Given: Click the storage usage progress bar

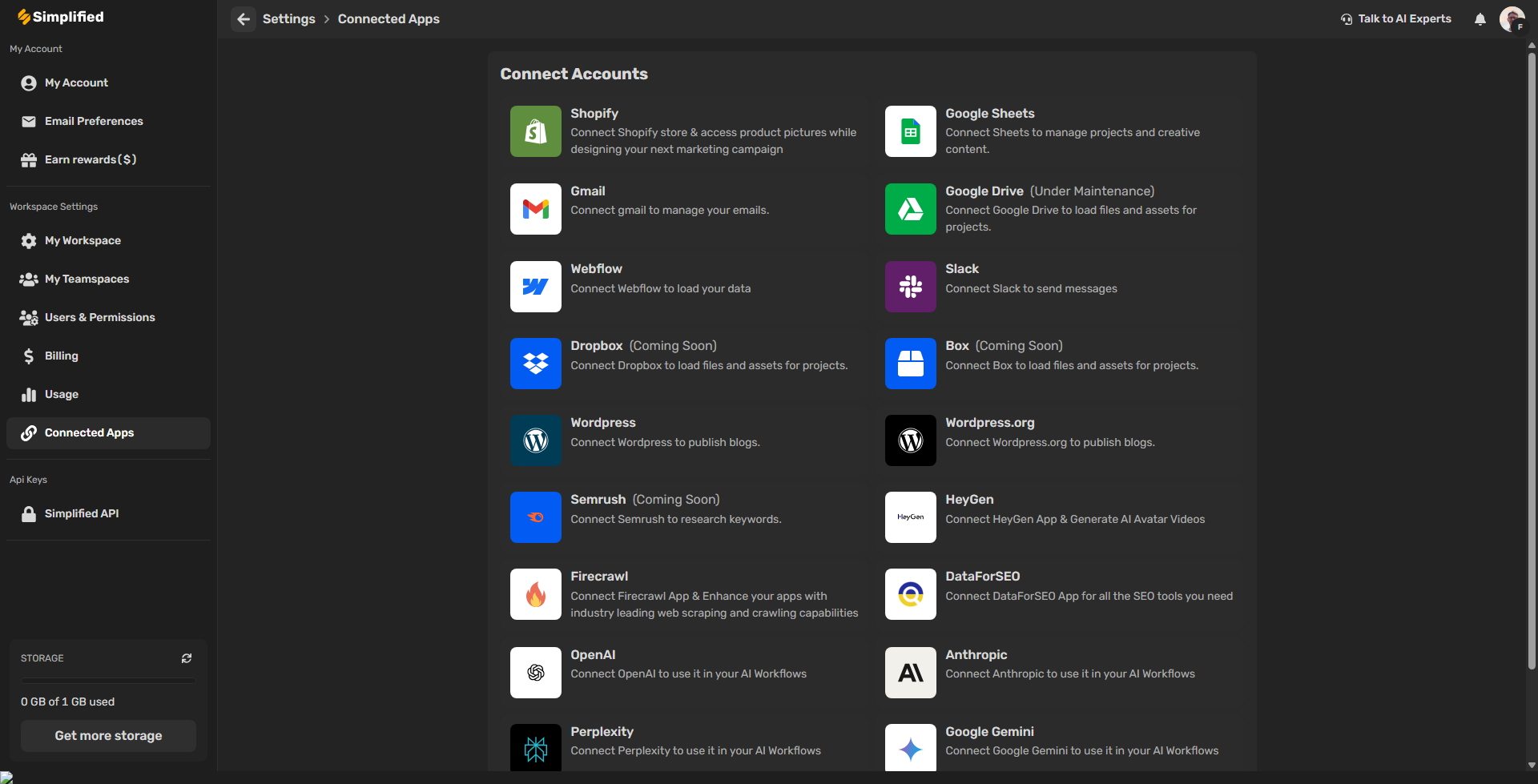Looking at the screenshot, I should click(x=108, y=681).
